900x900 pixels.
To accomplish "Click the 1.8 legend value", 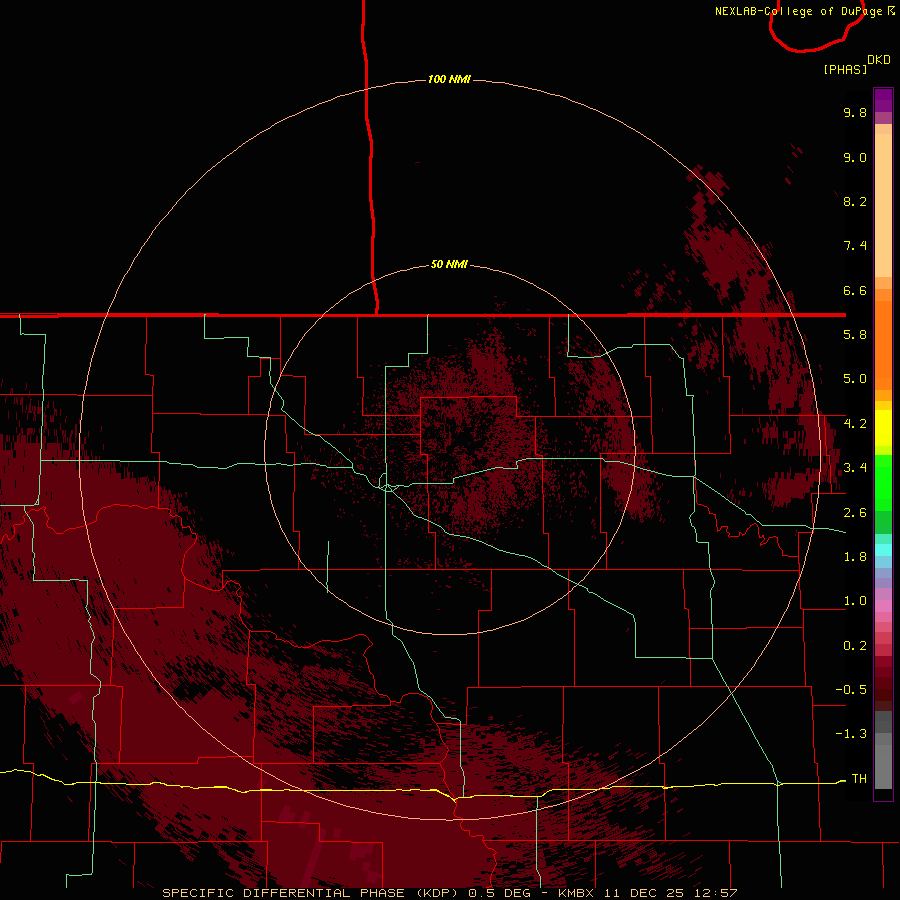I will [855, 557].
